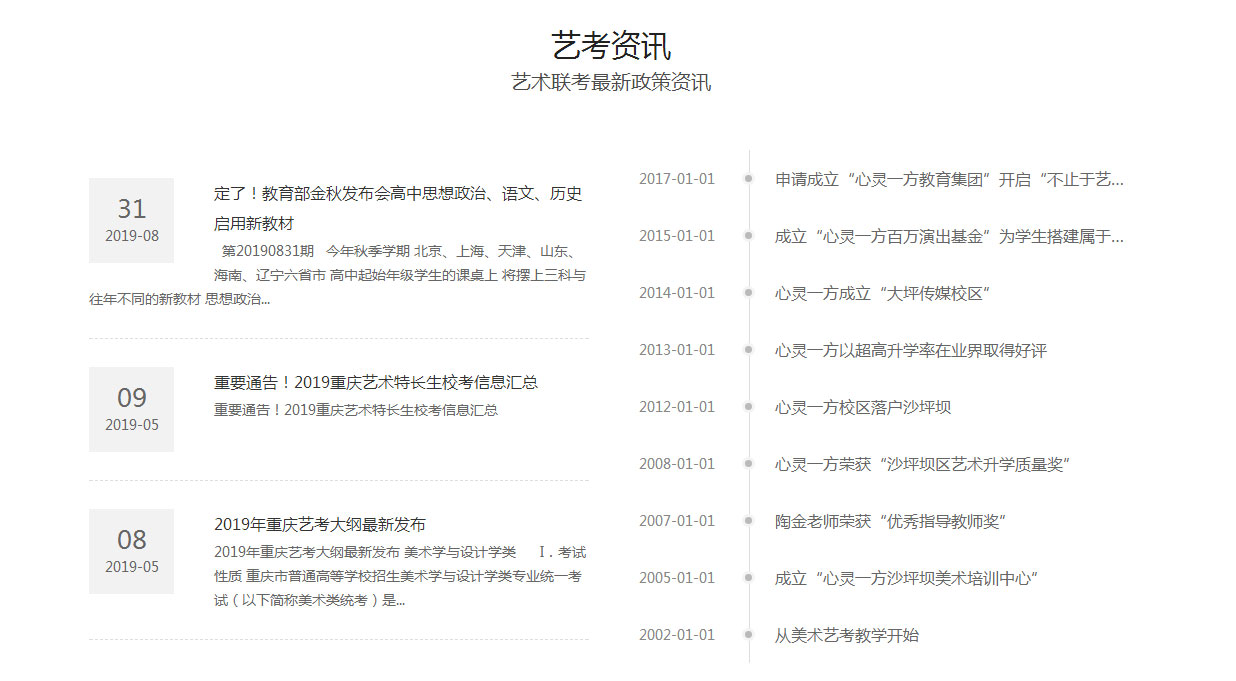
Task: Open timeline entry 心灵一方成立"大坪传媒校区"
Action: point(882,294)
